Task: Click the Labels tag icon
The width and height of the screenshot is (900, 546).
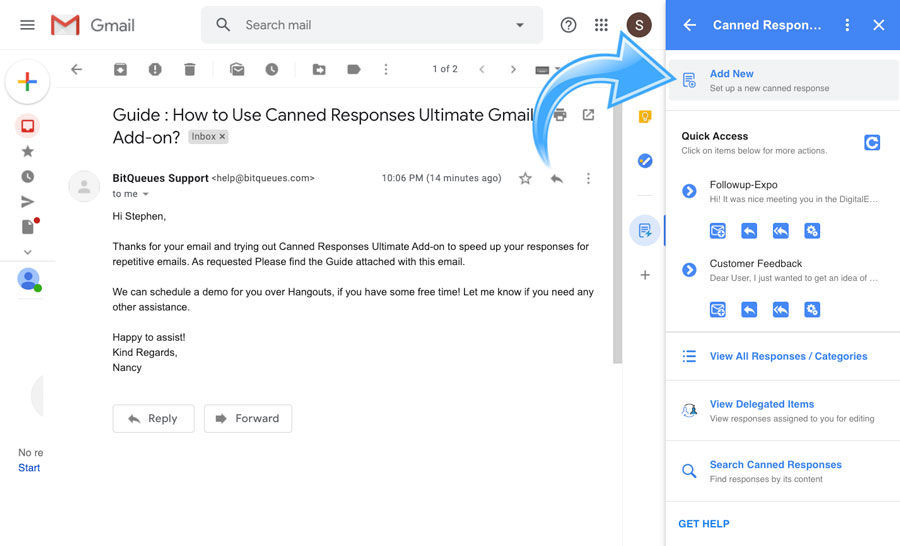Action: coord(353,69)
